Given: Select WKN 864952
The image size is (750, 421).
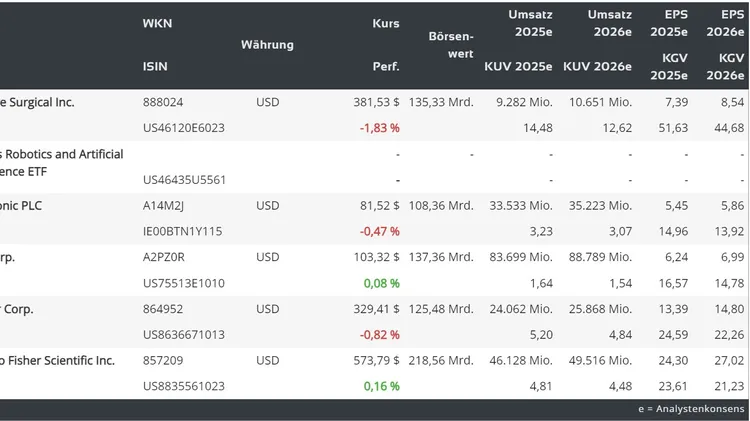Looking at the screenshot, I should pyautogui.click(x=163, y=309).
